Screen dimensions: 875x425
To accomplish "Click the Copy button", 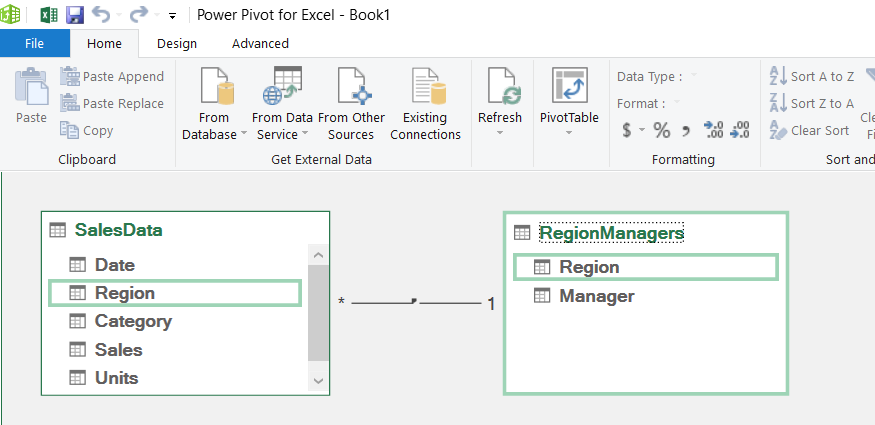I will (x=86, y=131).
